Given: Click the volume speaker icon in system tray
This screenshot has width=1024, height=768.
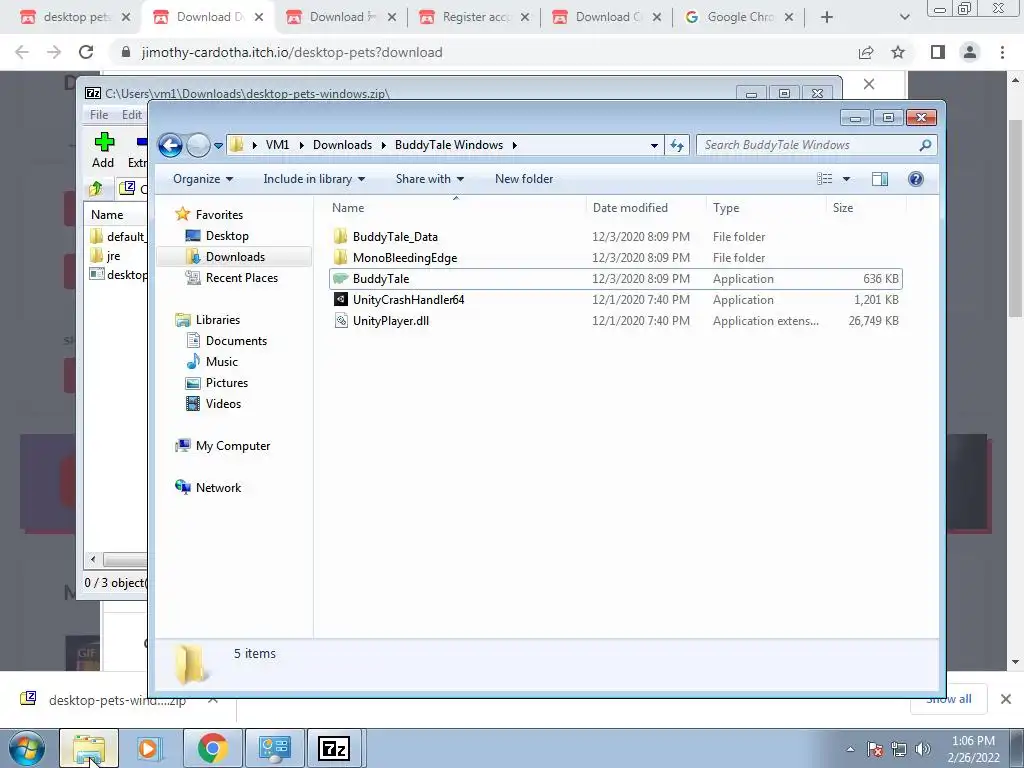Looking at the screenshot, I should click(922, 749).
